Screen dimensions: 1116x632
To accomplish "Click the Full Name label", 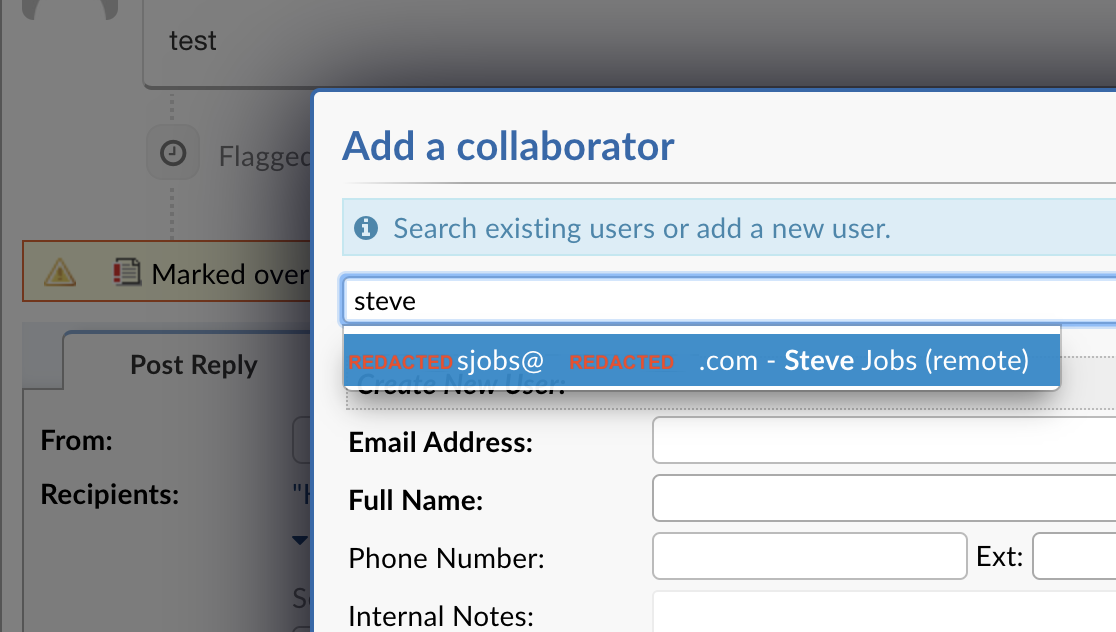I will [x=416, y=500].
